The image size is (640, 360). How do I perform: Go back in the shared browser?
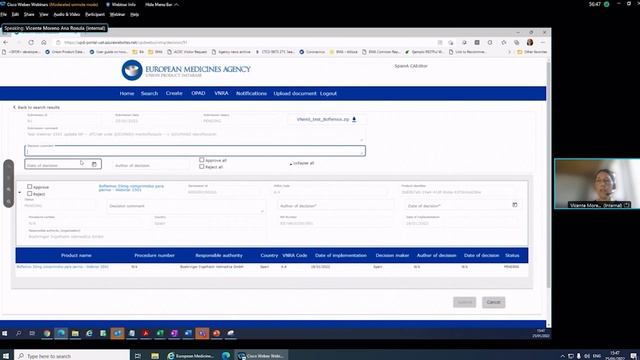click(x=6, y=42)
